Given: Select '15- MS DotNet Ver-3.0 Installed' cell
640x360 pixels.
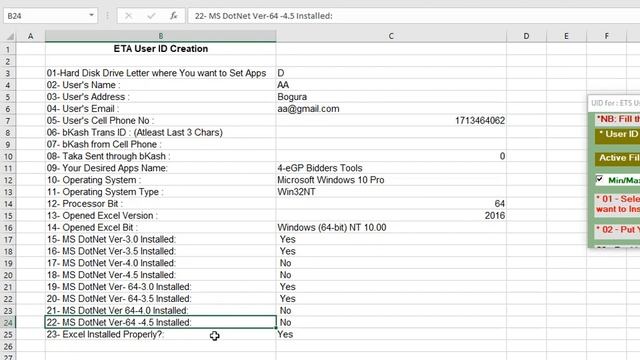Looking at the screenshot, I should 160,239.
